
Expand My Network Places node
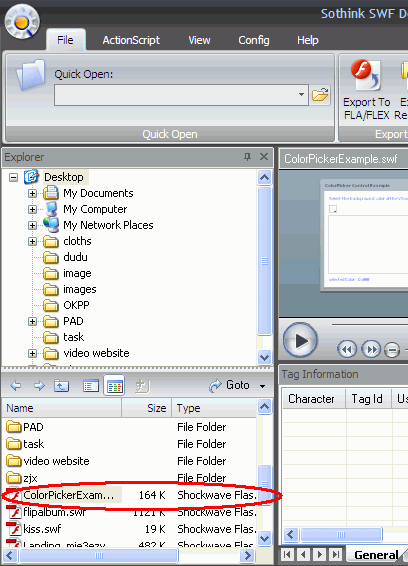[x=32, y=225]
